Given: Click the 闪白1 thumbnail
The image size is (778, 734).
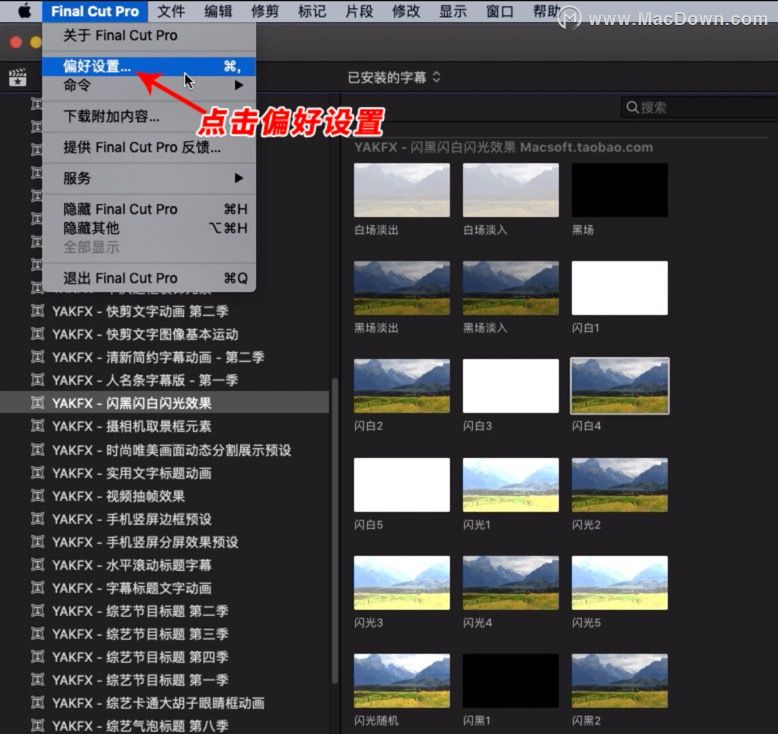Looking at the screenshot, I should click(620, 288).
